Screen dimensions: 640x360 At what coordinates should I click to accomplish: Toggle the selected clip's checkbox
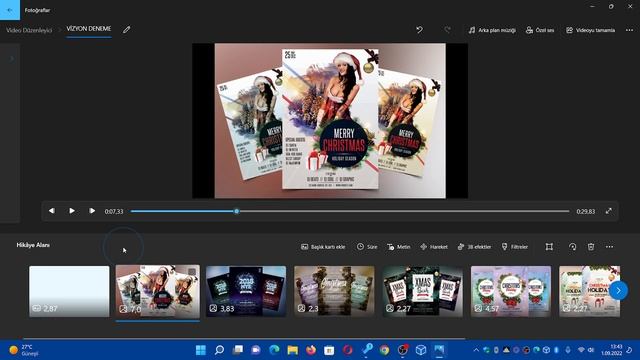click(x=192, y=272)
